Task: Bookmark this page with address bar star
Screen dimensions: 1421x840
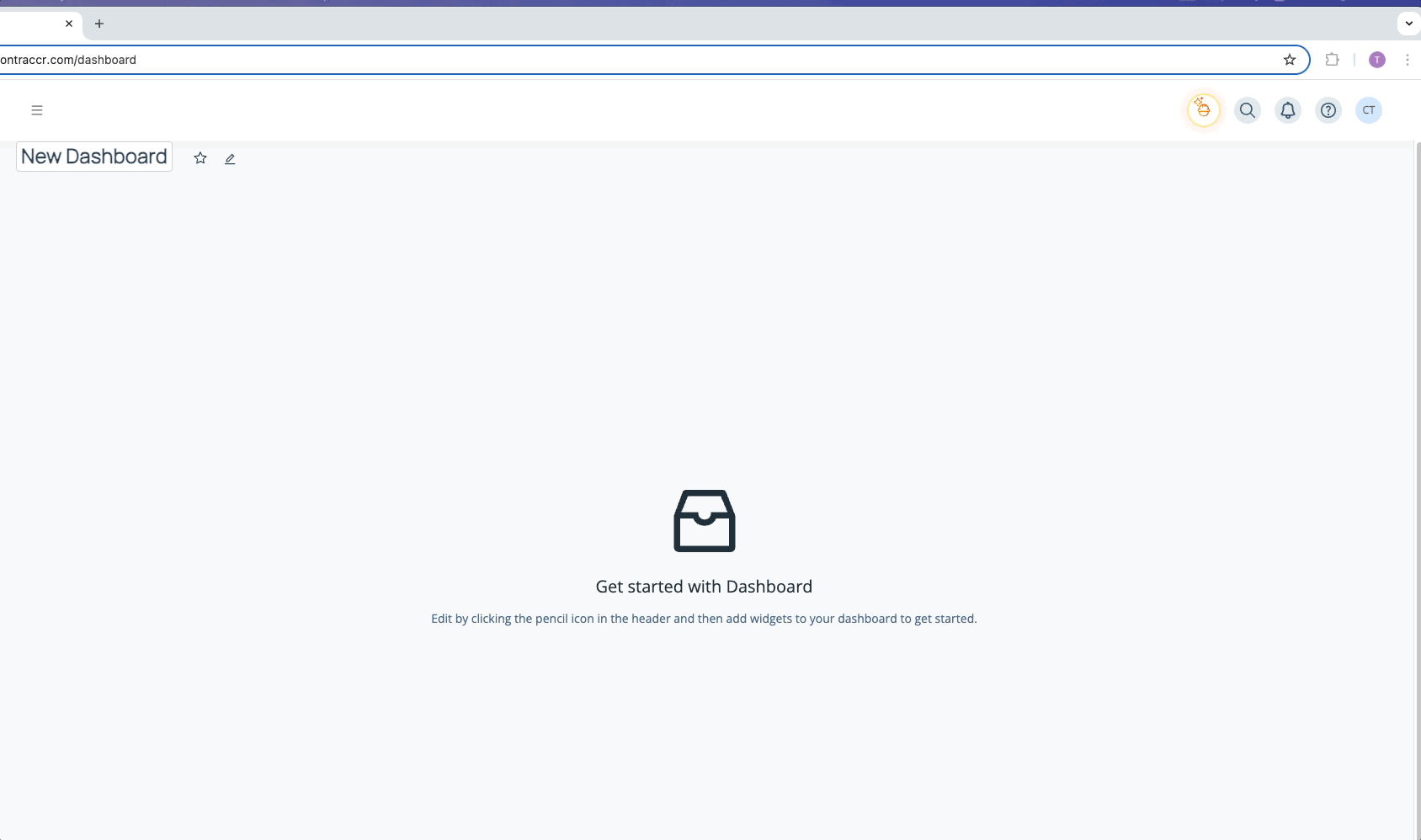Action: (1290, 60)
